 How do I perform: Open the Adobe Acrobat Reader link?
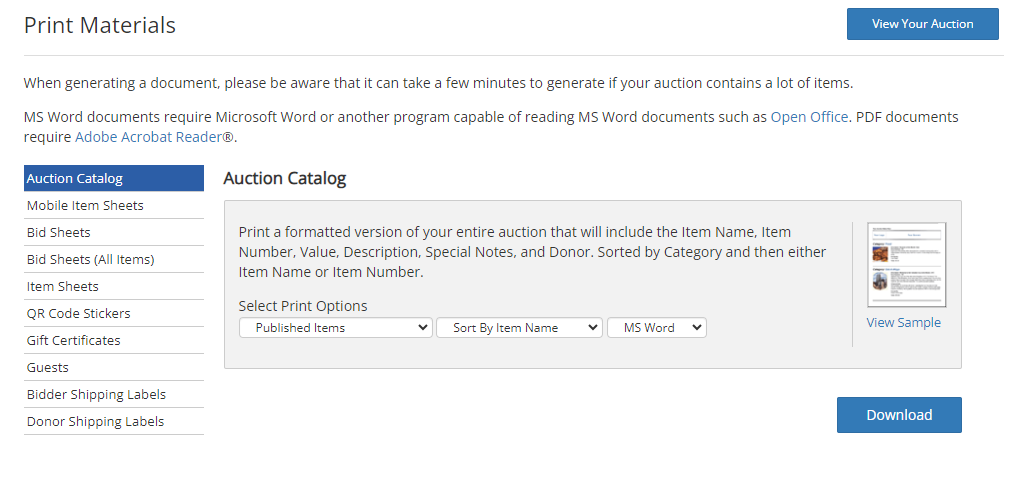tap(154, 137)
